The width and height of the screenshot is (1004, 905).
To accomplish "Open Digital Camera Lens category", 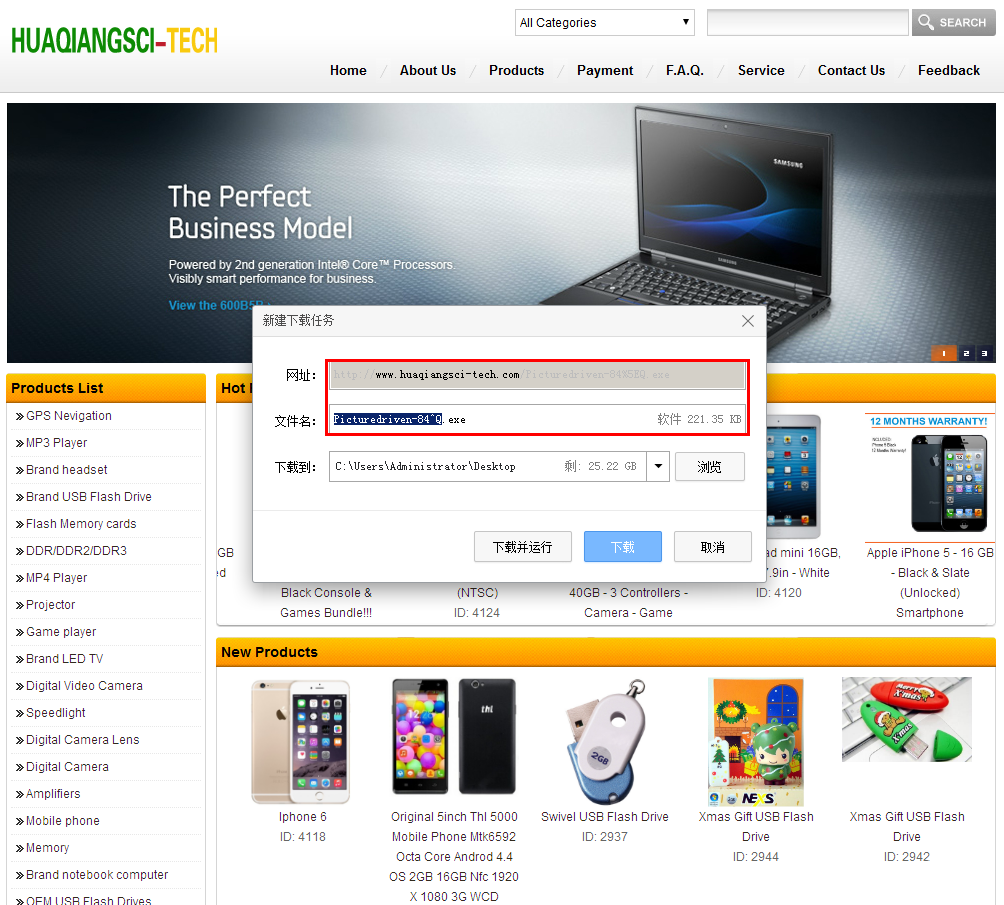I will pos(83,739).
